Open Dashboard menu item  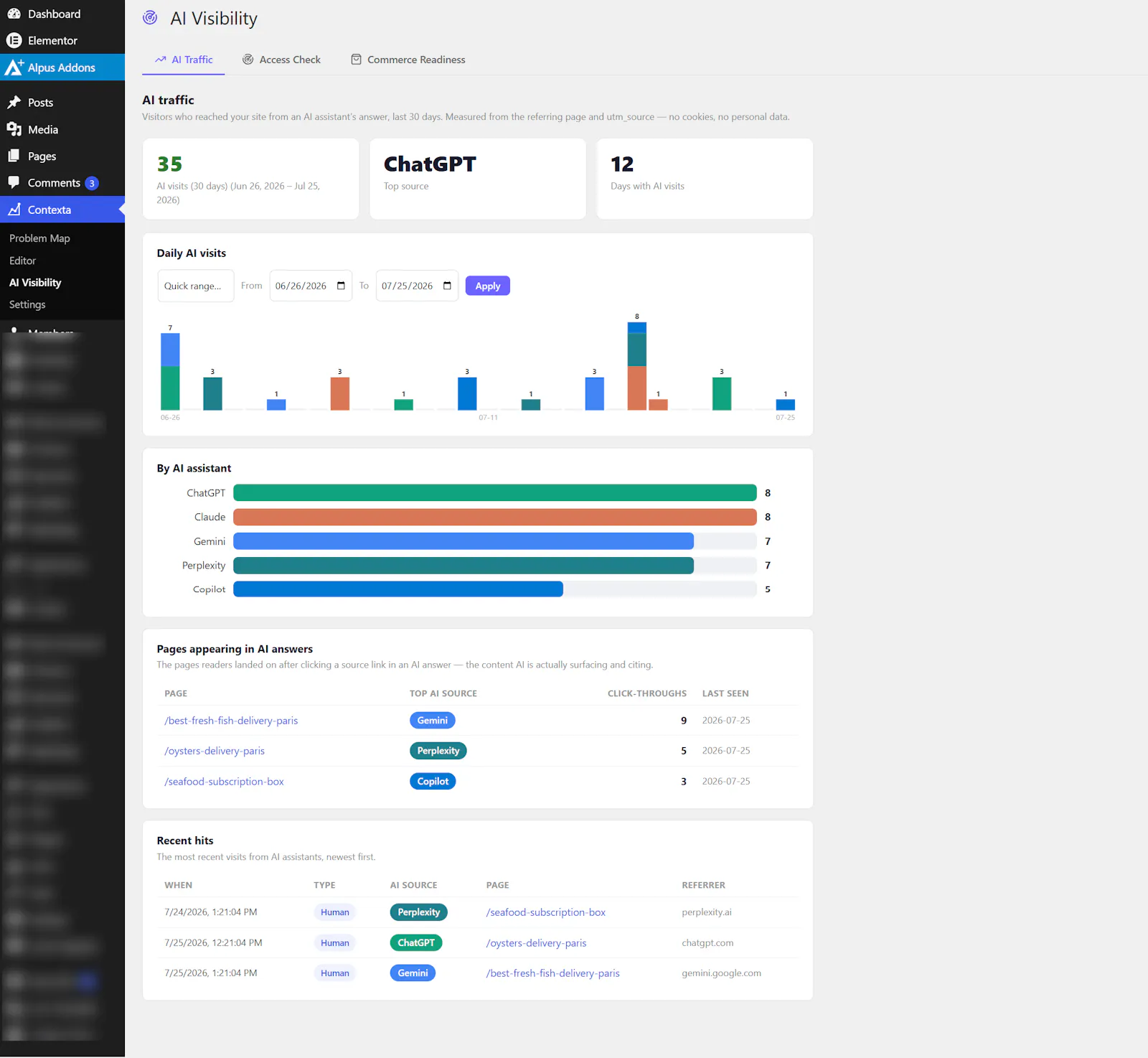coord(54,14)
